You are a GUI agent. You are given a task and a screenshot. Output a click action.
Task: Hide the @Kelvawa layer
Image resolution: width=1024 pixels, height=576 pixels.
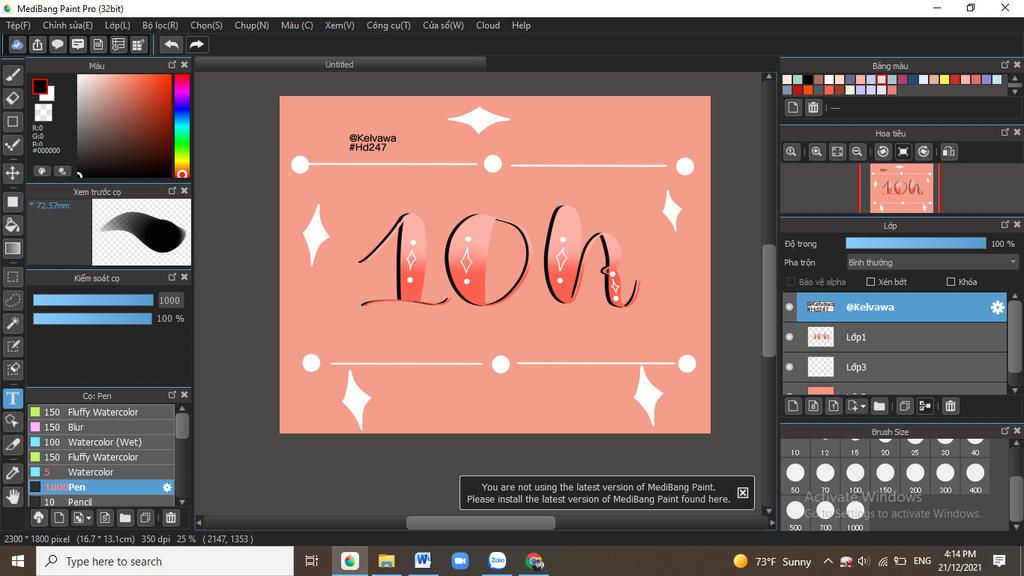790,307
